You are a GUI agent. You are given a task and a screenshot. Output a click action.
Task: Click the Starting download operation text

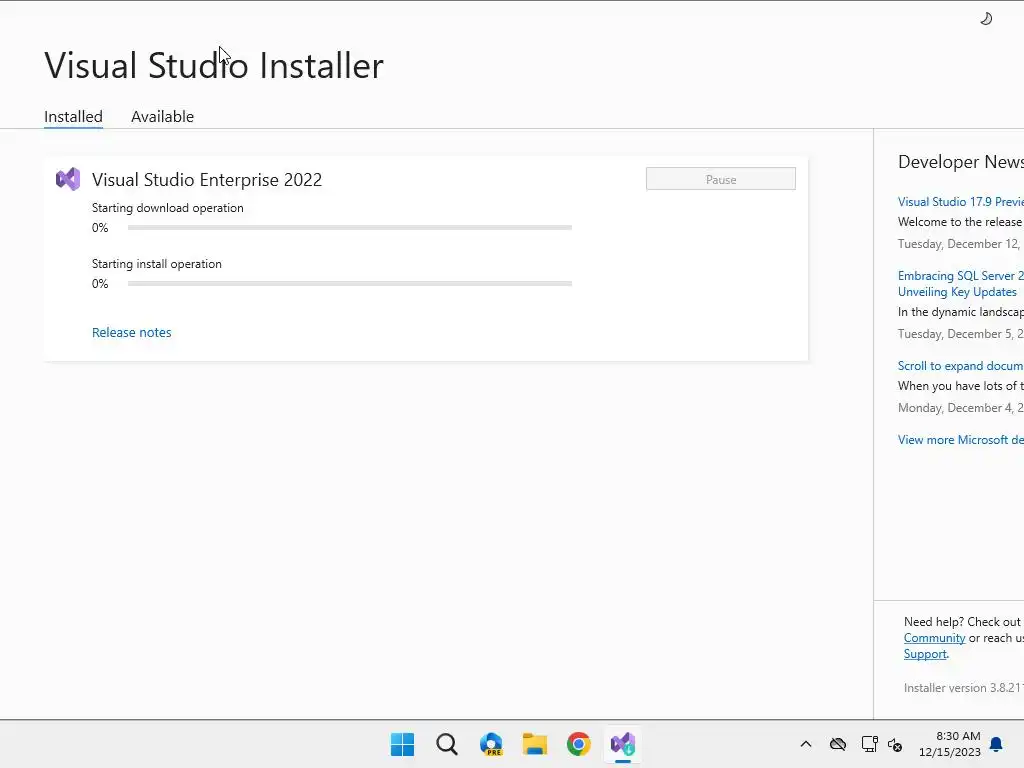click(168, 208)
